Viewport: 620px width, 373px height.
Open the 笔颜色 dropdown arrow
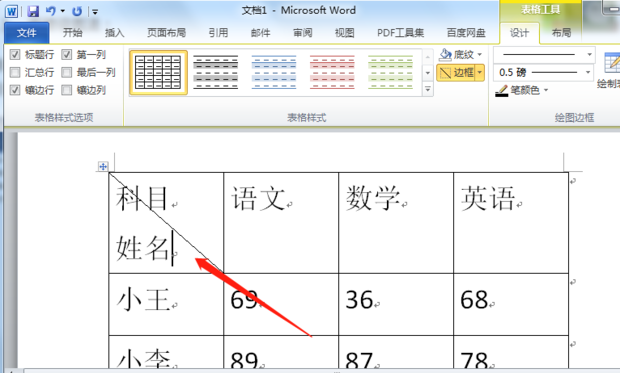(546, 90)
